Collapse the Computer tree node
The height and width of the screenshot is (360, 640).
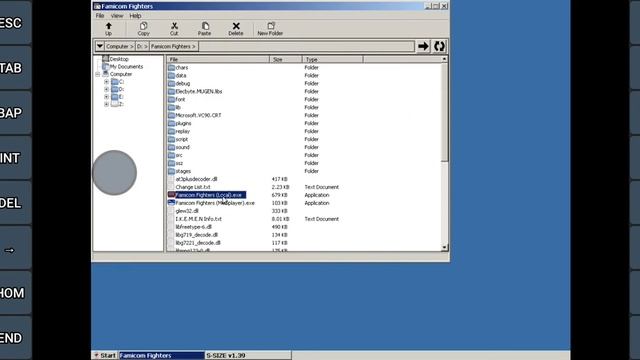pyautogui.click(x=98, y=74)
